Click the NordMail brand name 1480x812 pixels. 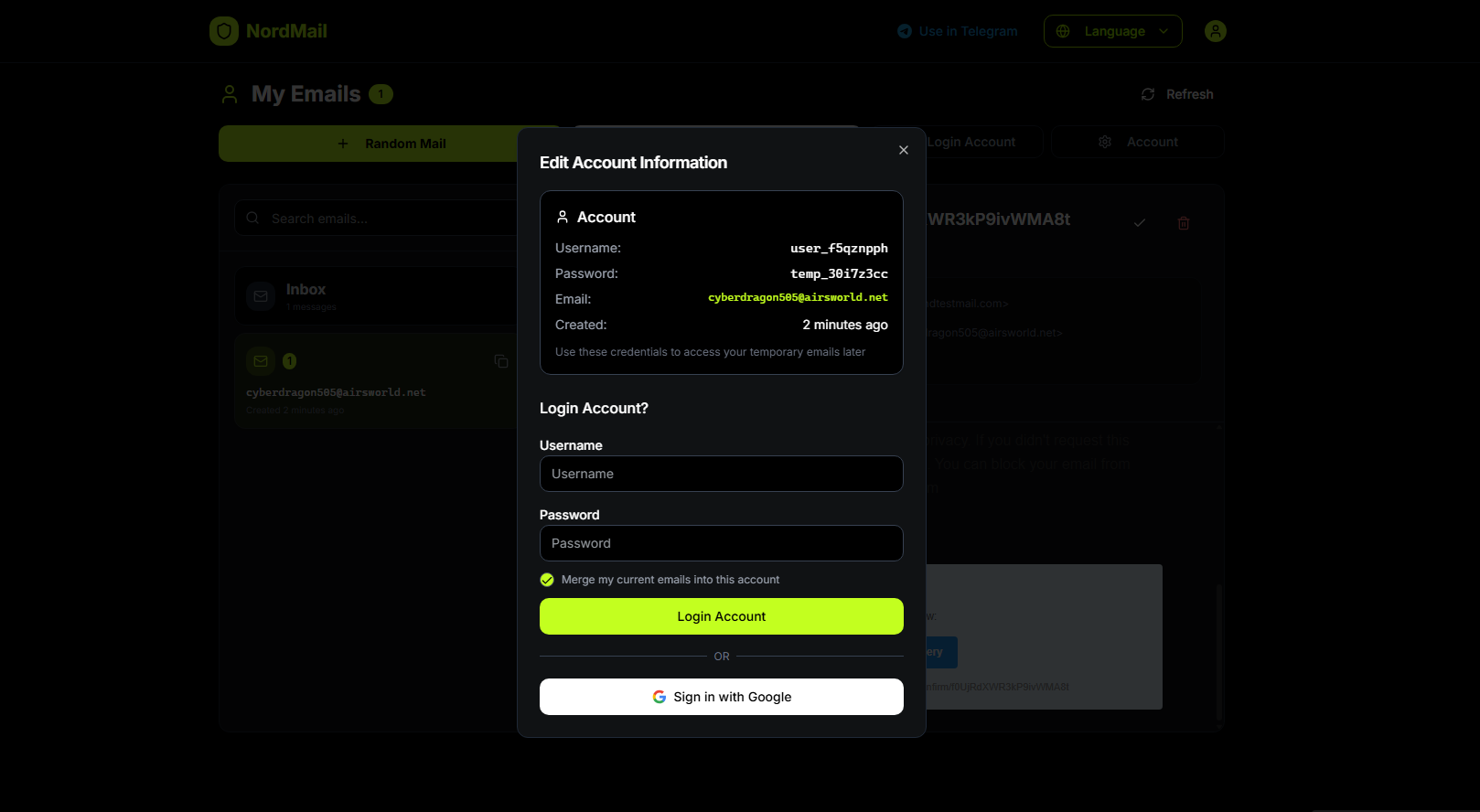click(286, 31)
